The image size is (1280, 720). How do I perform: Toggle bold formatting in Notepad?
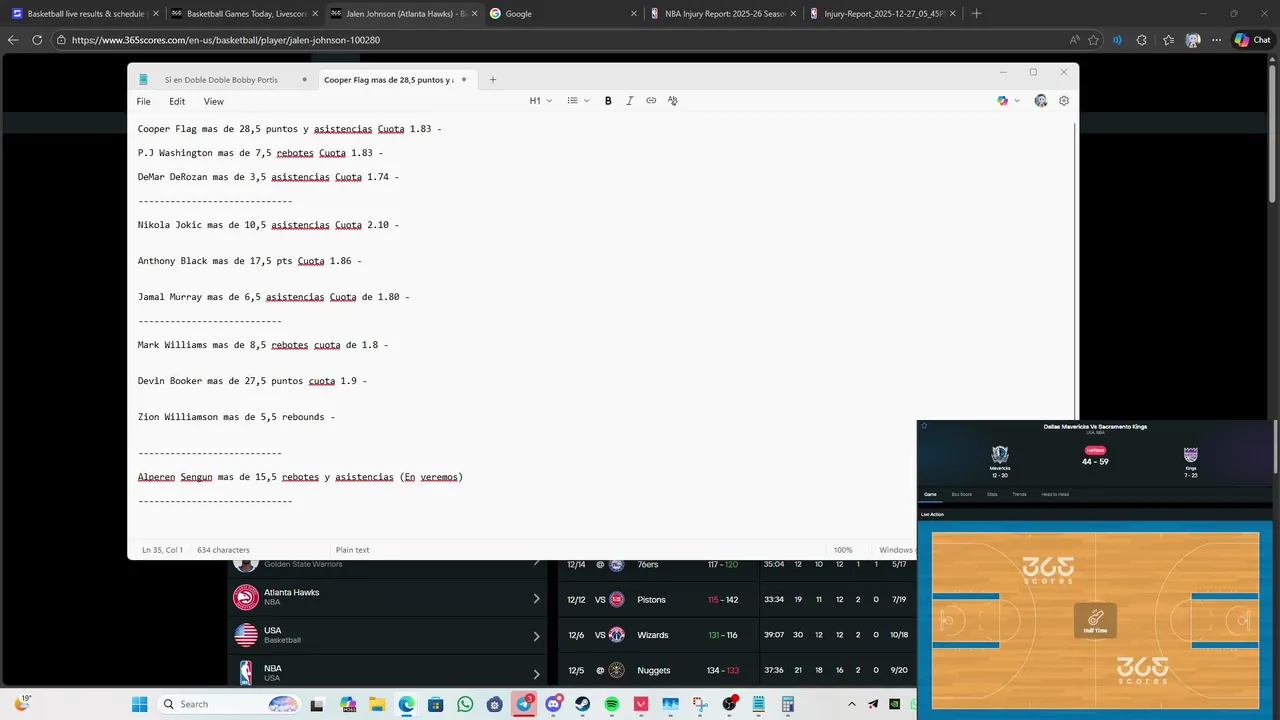click(608, 101)
